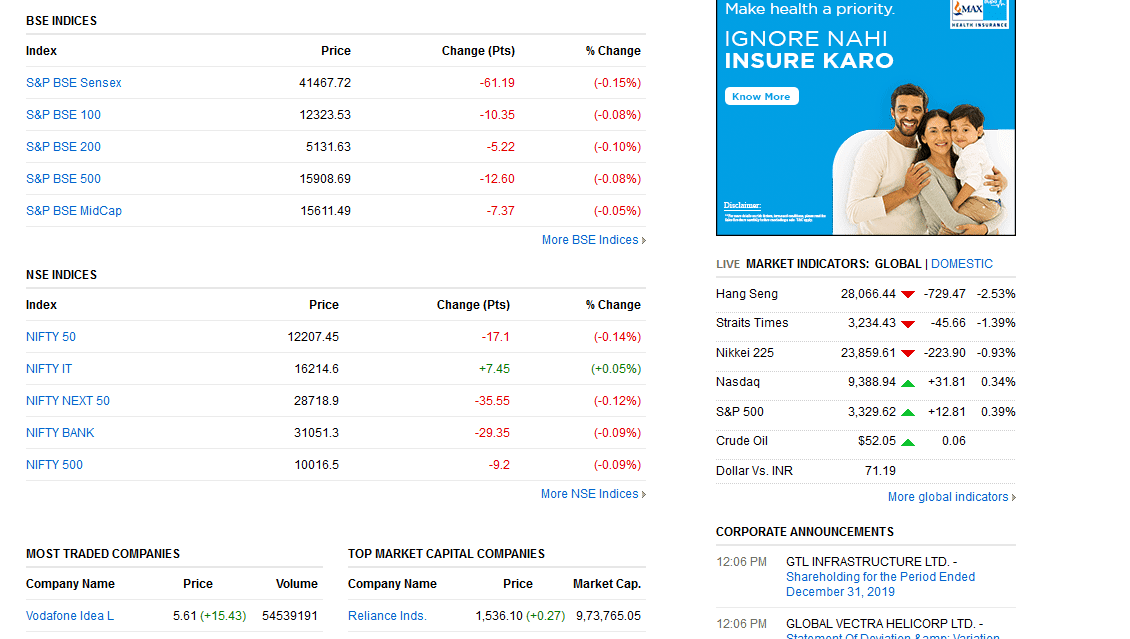1130x639 pixels.
Task: Click the Max Health Insurance logo
Action: 979,12
